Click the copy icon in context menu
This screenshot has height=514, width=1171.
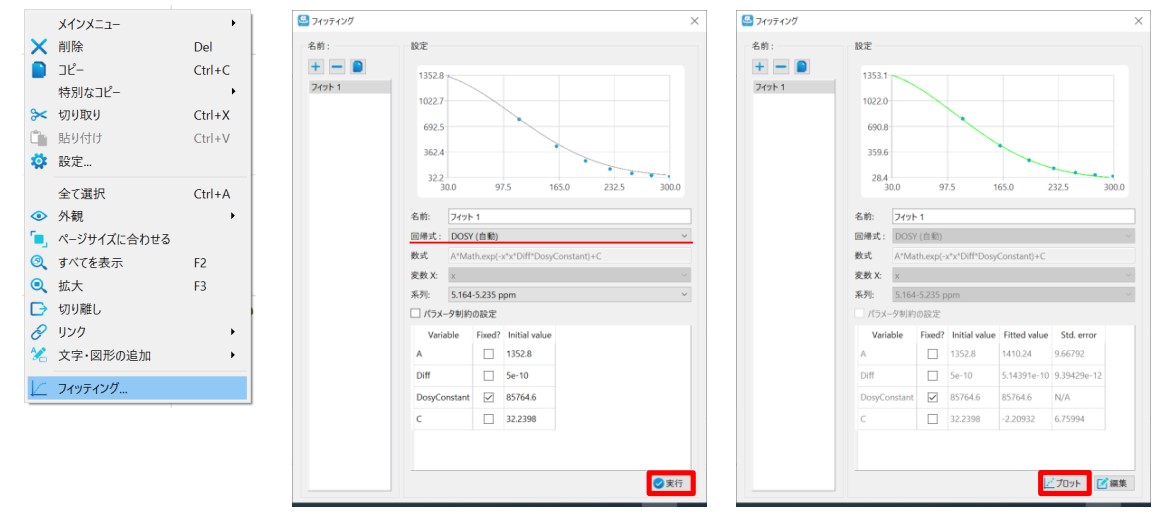coord(39,70)
